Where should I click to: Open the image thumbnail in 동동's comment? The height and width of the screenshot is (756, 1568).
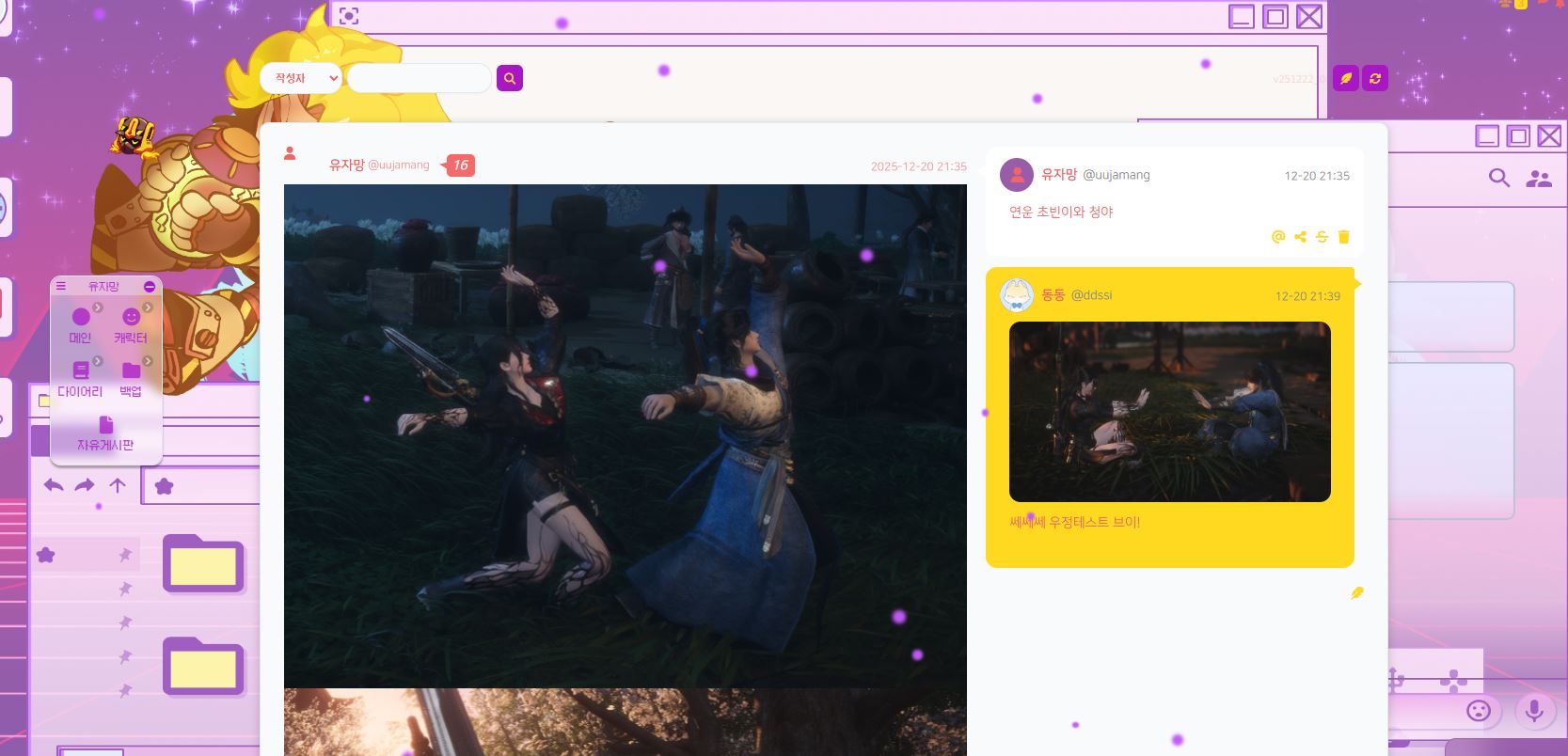tap(1169, 412)
